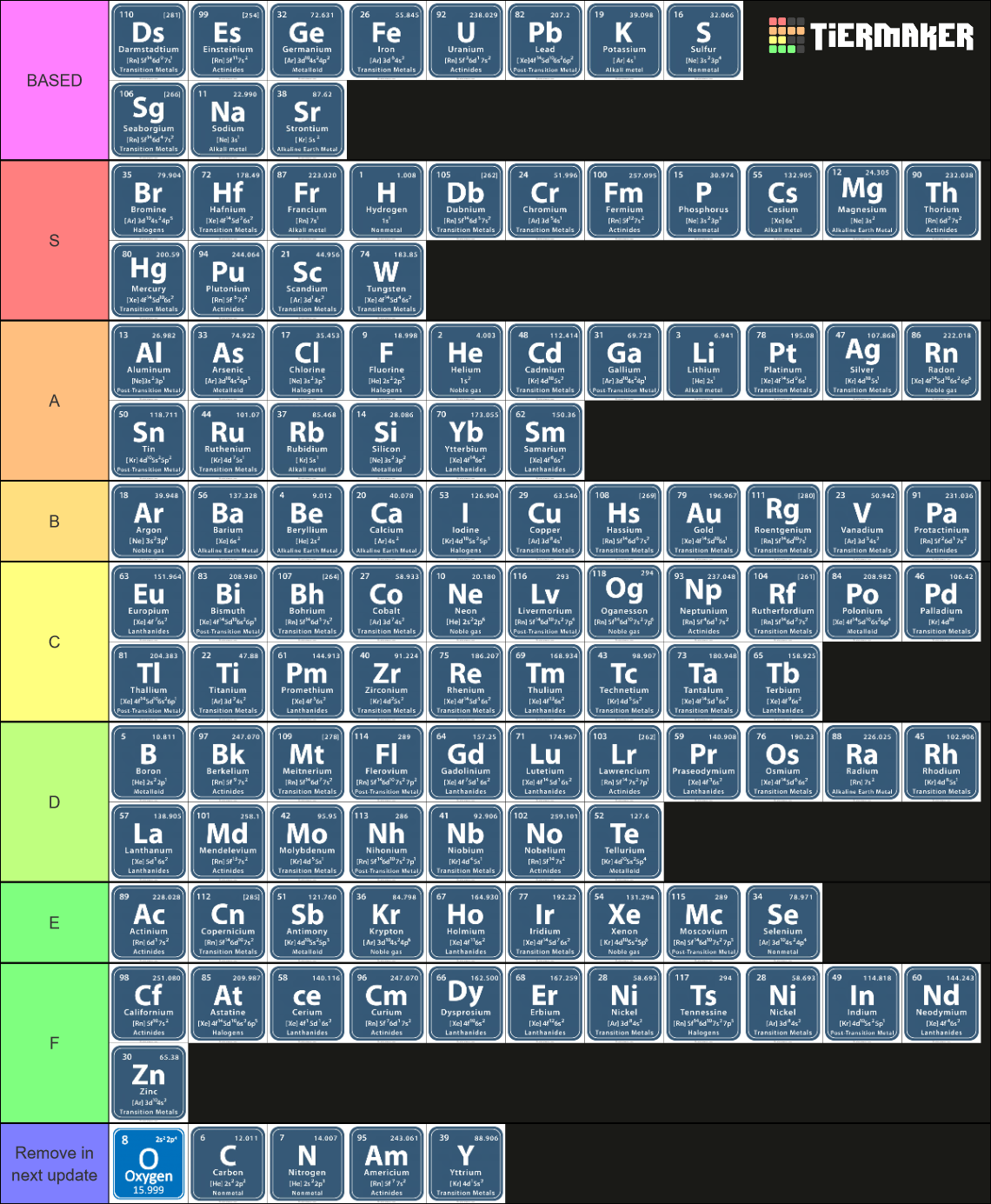991x1204 pixels.
Task: Click the Xenon tile in E tier
Action: (624, 922)
